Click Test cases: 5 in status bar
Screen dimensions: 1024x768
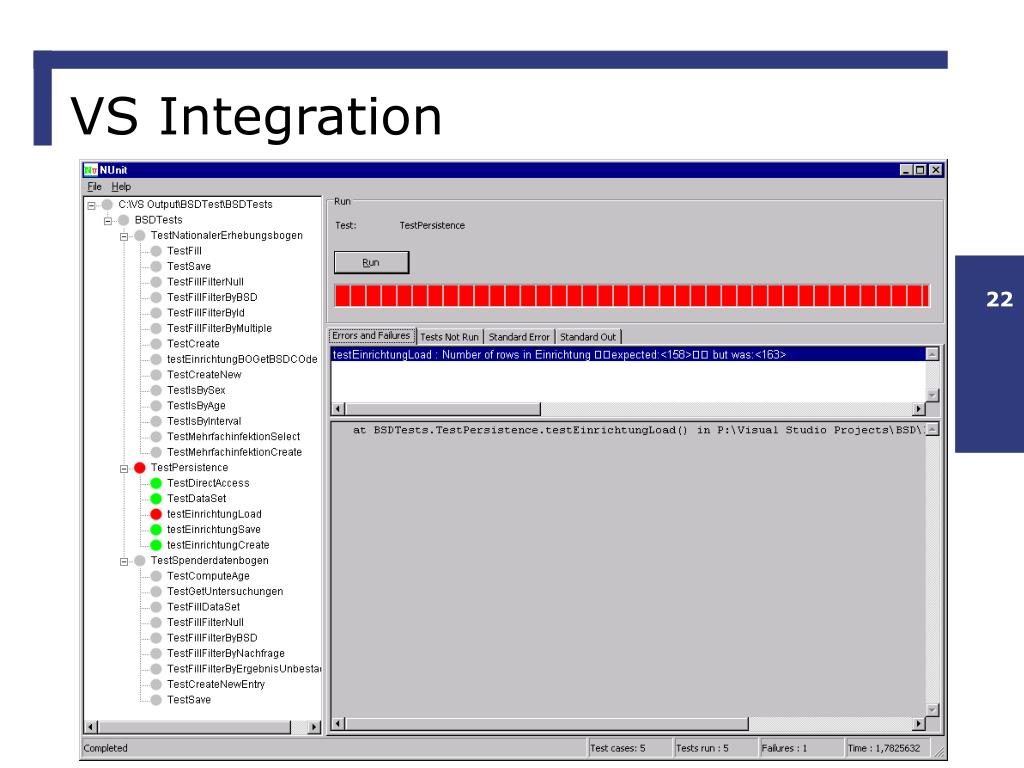click(x=617, y=748)
